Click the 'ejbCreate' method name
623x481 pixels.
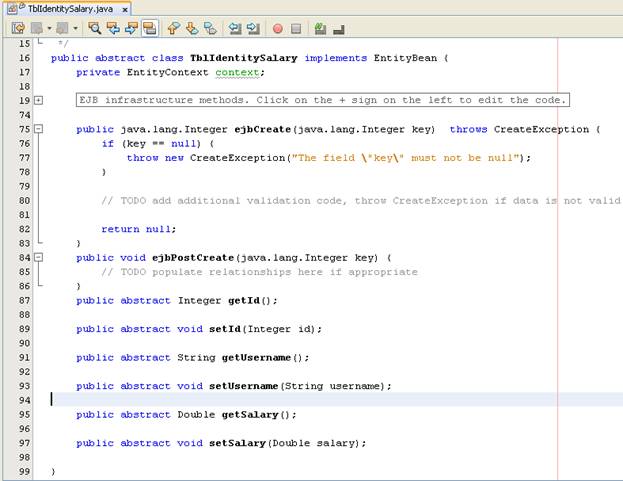click(263, 129)
